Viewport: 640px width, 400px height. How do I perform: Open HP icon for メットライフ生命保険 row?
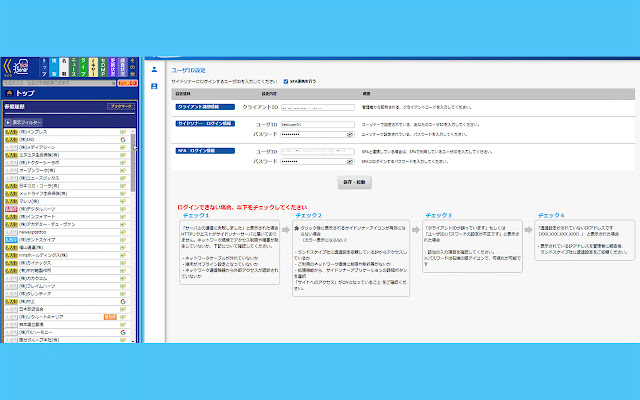(123, 193)
